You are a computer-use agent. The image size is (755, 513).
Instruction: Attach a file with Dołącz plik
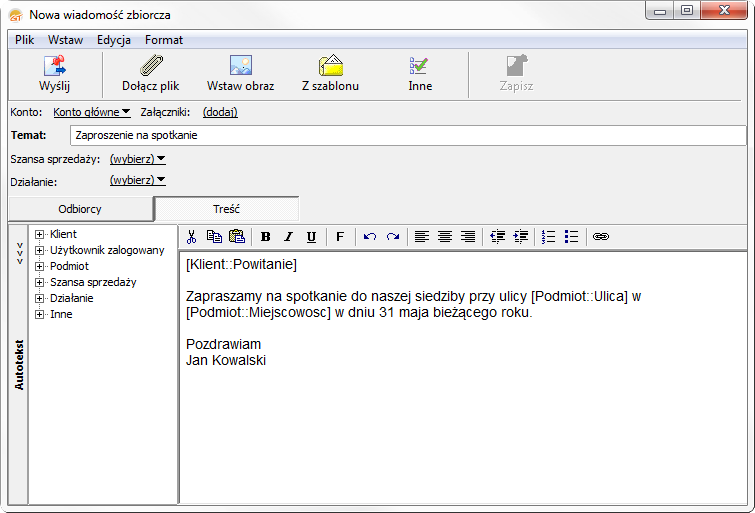[x=150, y=74]
